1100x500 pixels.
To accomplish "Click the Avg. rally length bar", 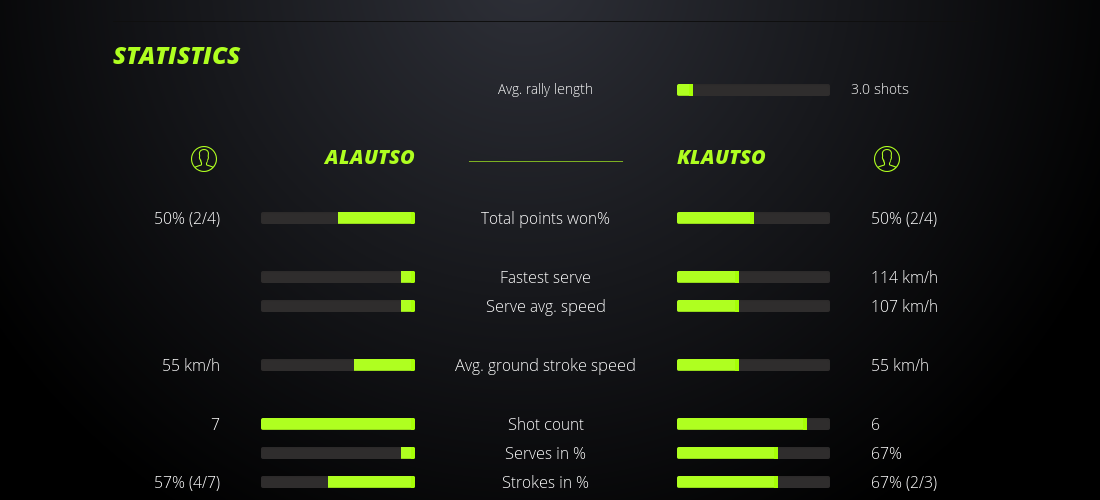I will [753, 90].
